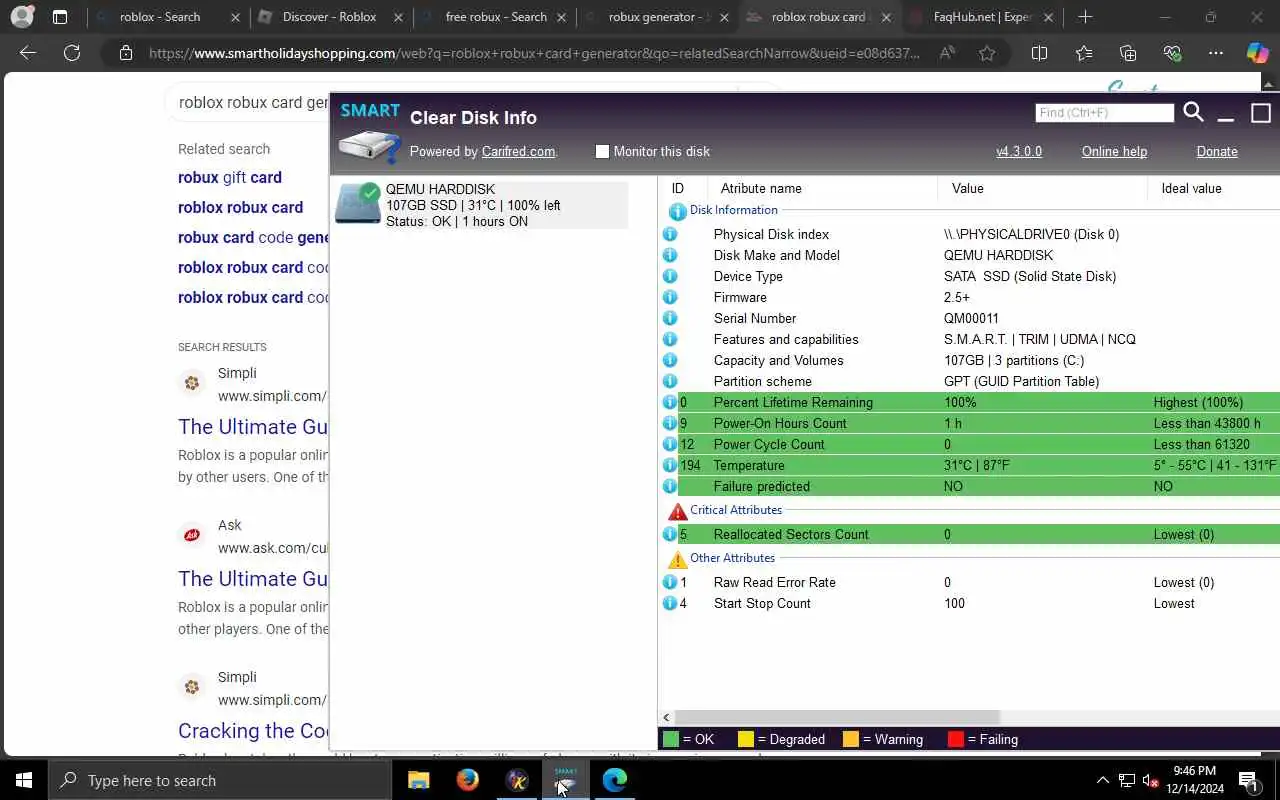Click the info icon beside Temperature
This screenshot has height=800, width=1280.
(x=670, y=465)
